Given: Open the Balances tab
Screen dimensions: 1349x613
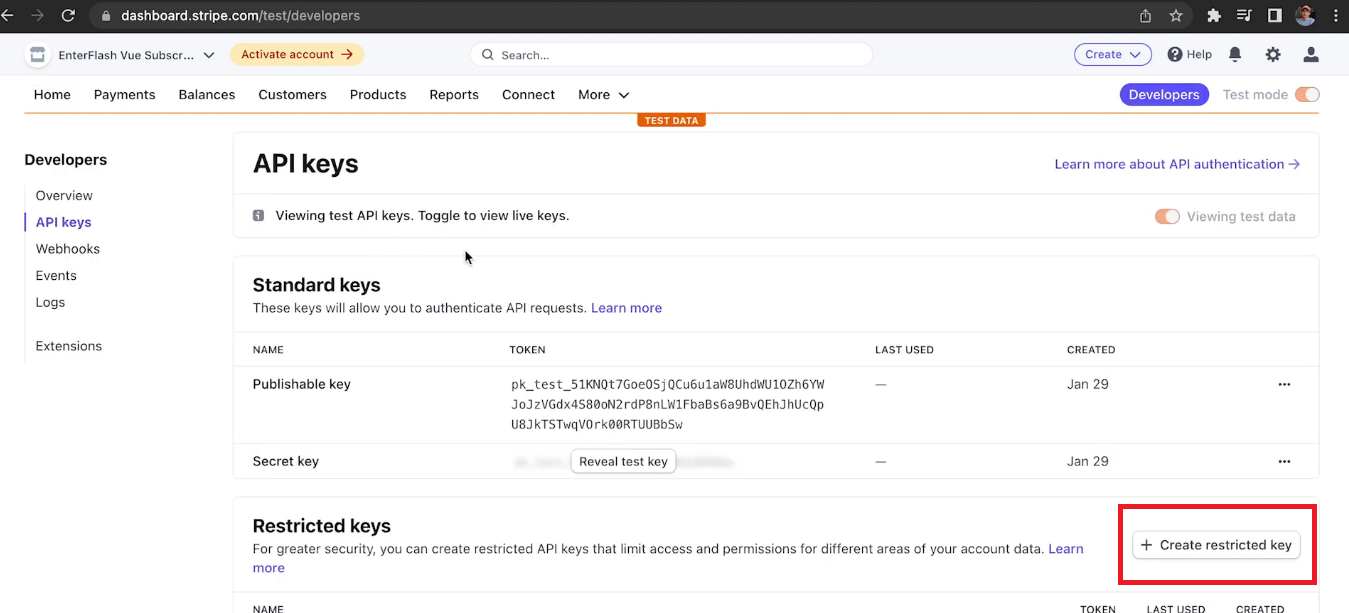Looking at the screenshot, I should pos(207,95).
